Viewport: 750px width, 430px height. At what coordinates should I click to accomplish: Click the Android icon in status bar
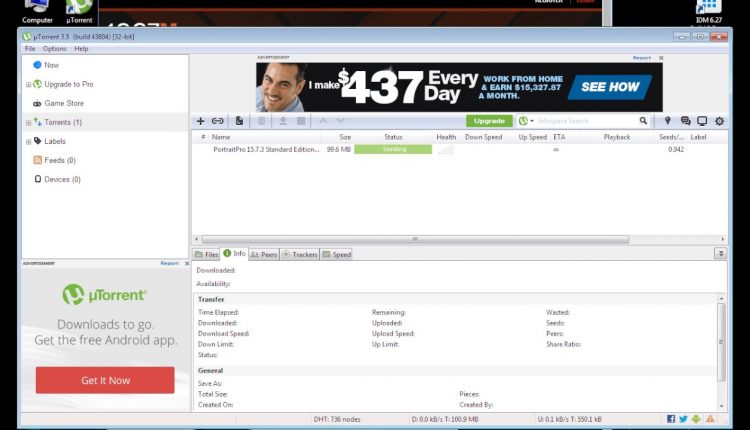[x=696, y=419]
